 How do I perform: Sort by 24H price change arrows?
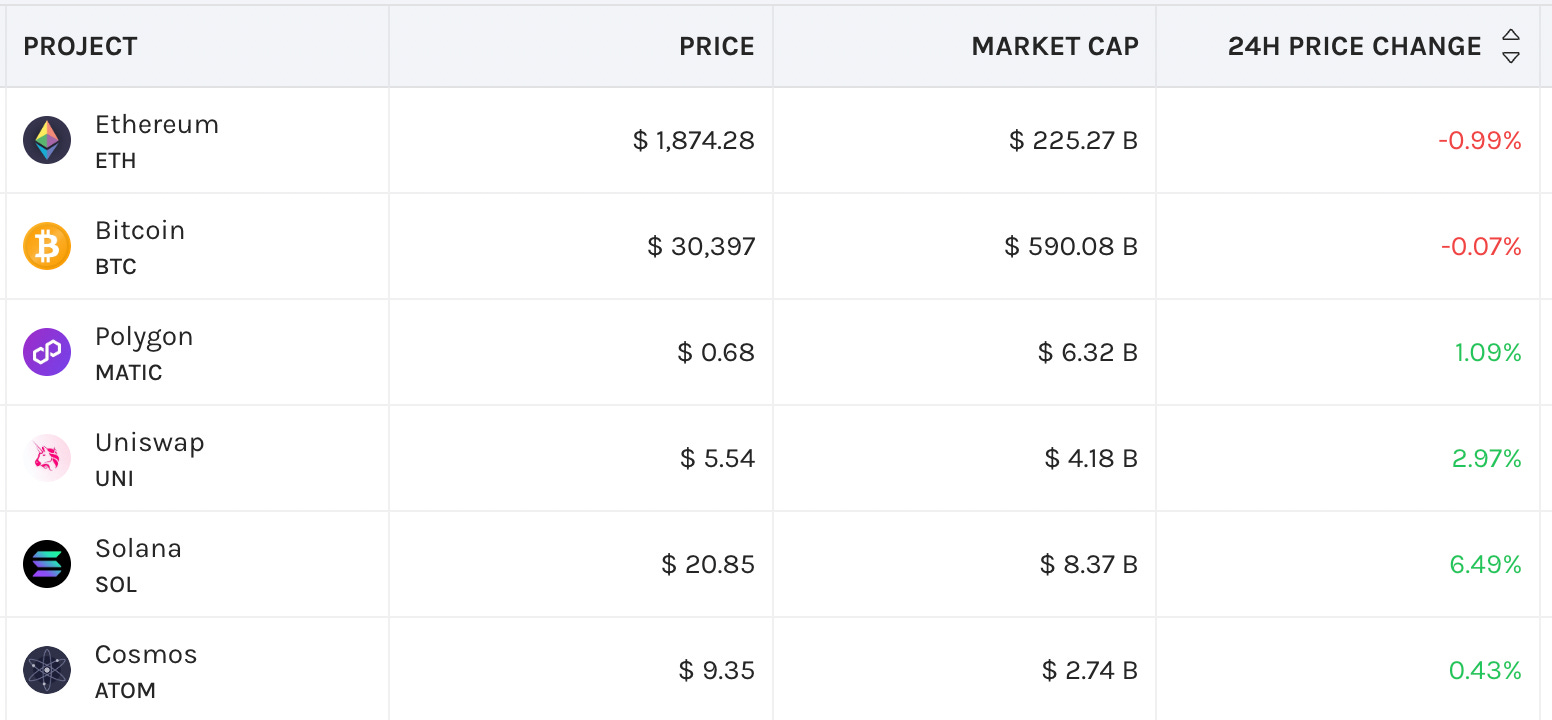click(x=1511, y=46)
